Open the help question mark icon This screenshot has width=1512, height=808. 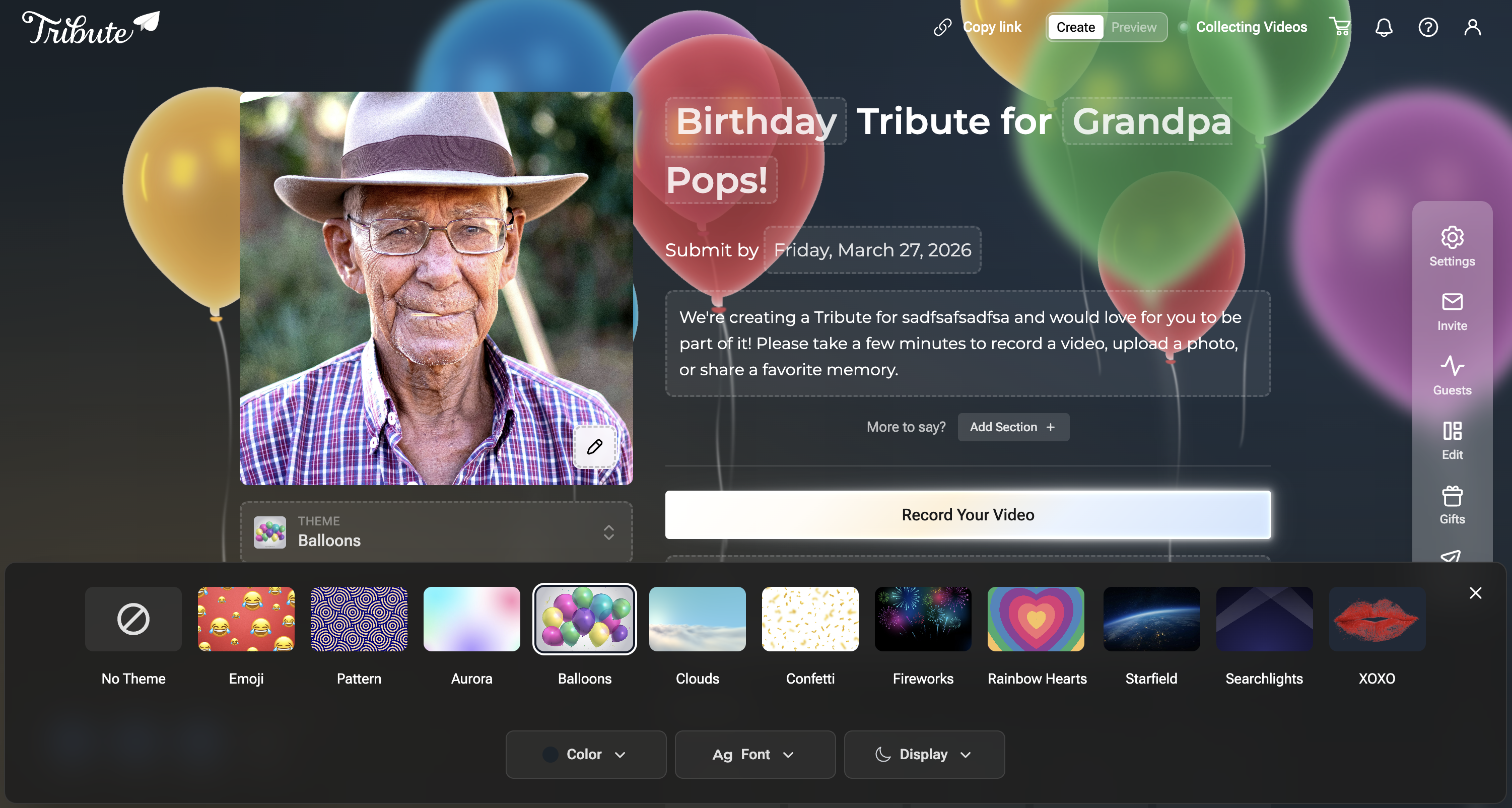[x=1427, y=27]
